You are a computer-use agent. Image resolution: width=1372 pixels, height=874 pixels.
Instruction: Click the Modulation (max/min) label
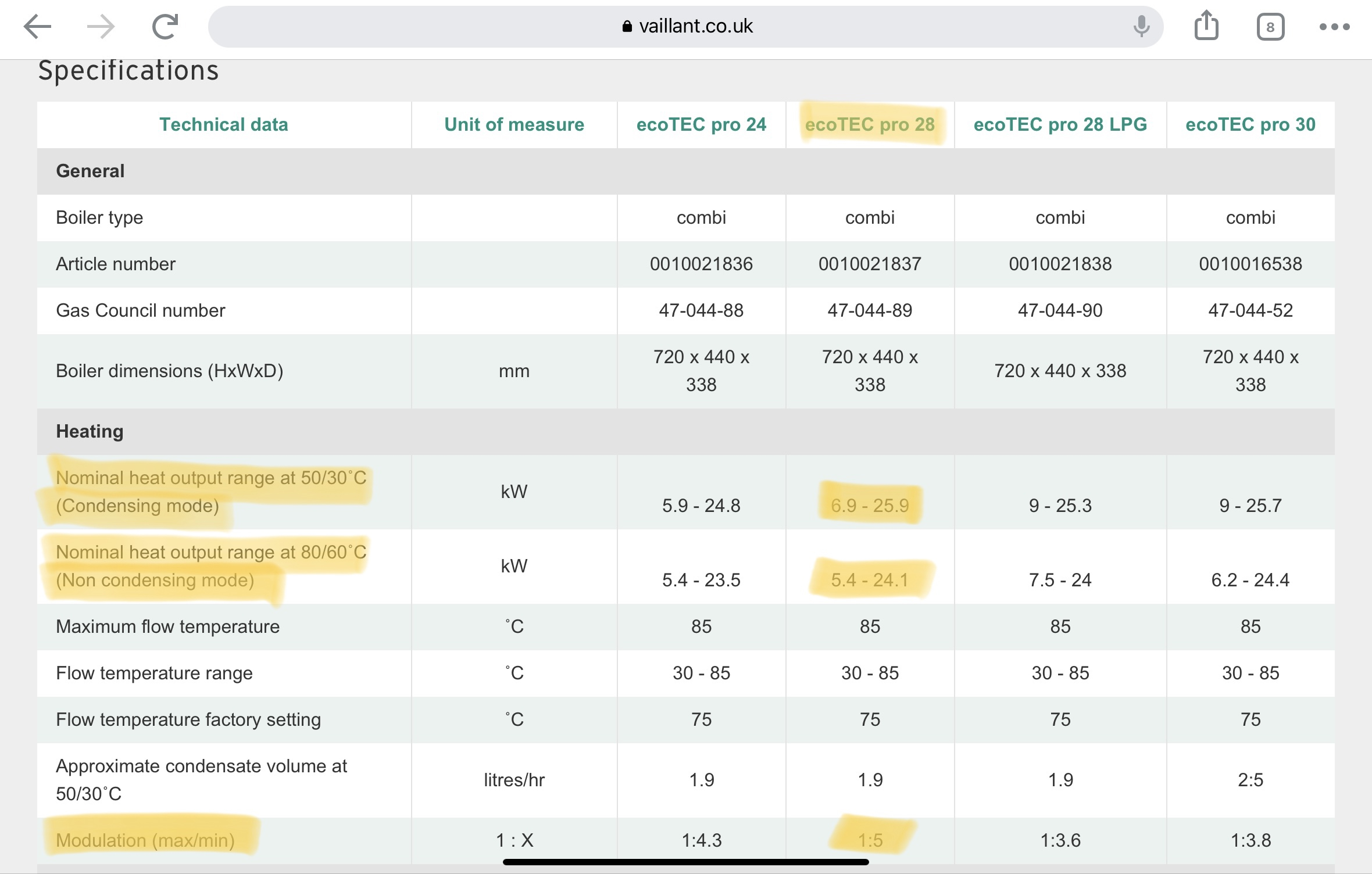coord(145,840)
